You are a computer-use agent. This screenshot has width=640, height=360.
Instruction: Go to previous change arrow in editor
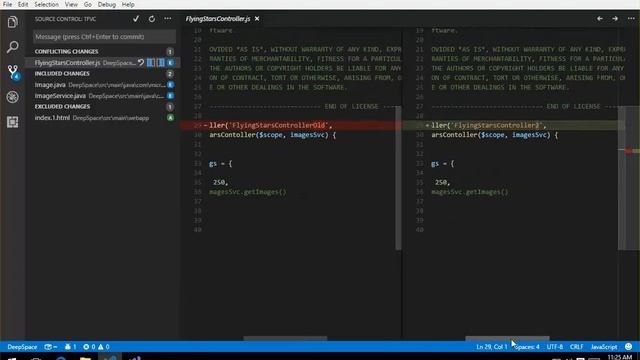600,19
